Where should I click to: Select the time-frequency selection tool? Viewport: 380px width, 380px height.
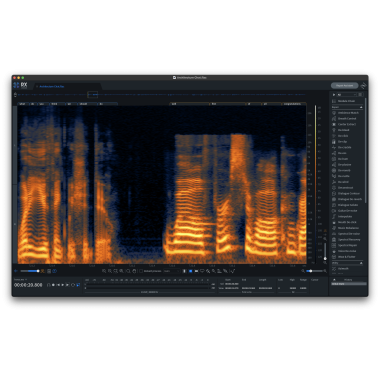pyautogui.click(x=190, y=271)
